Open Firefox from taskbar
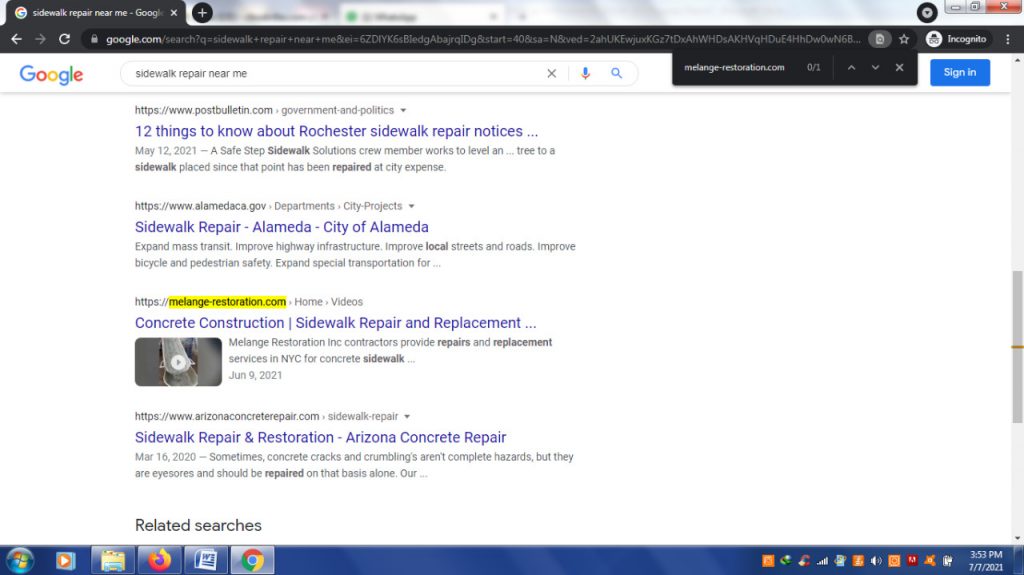The image size is (1024, 575). pos(159,561)
